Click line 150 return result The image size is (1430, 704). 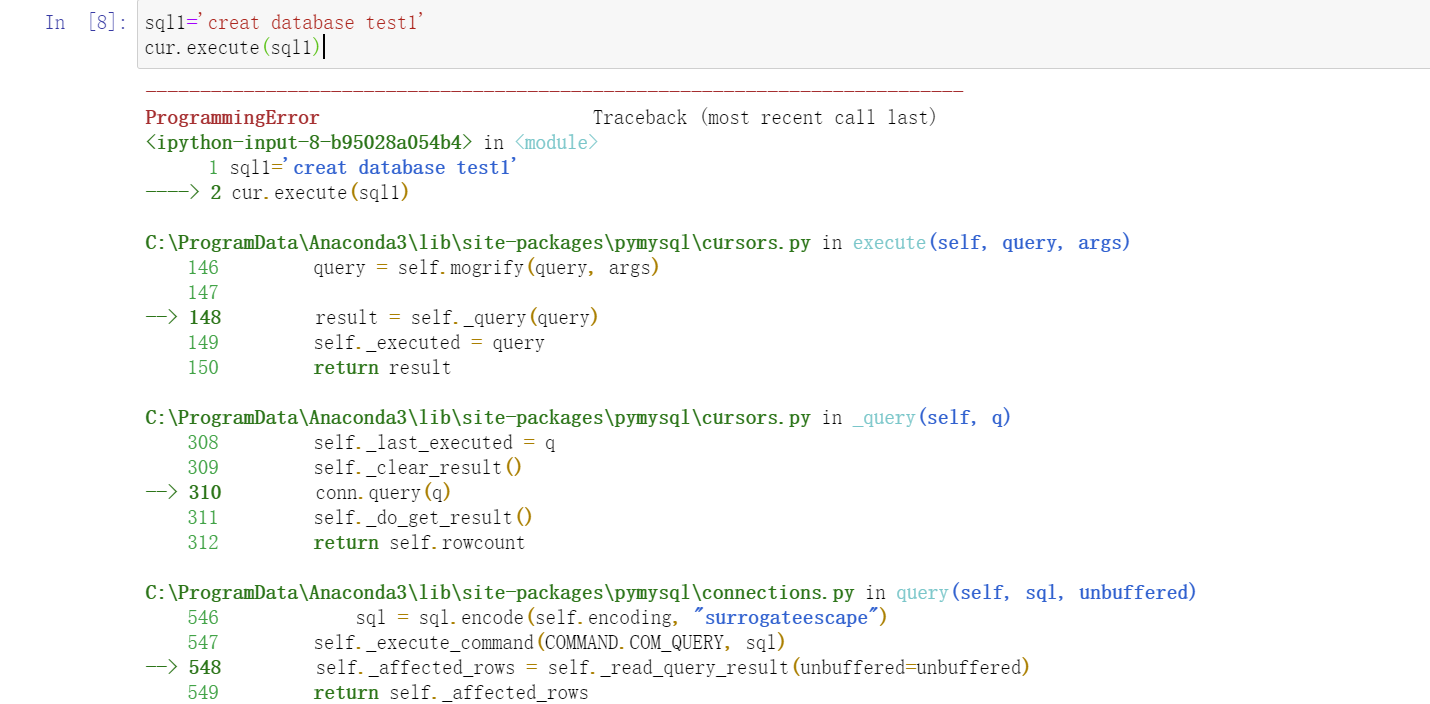tap(382, 368)
